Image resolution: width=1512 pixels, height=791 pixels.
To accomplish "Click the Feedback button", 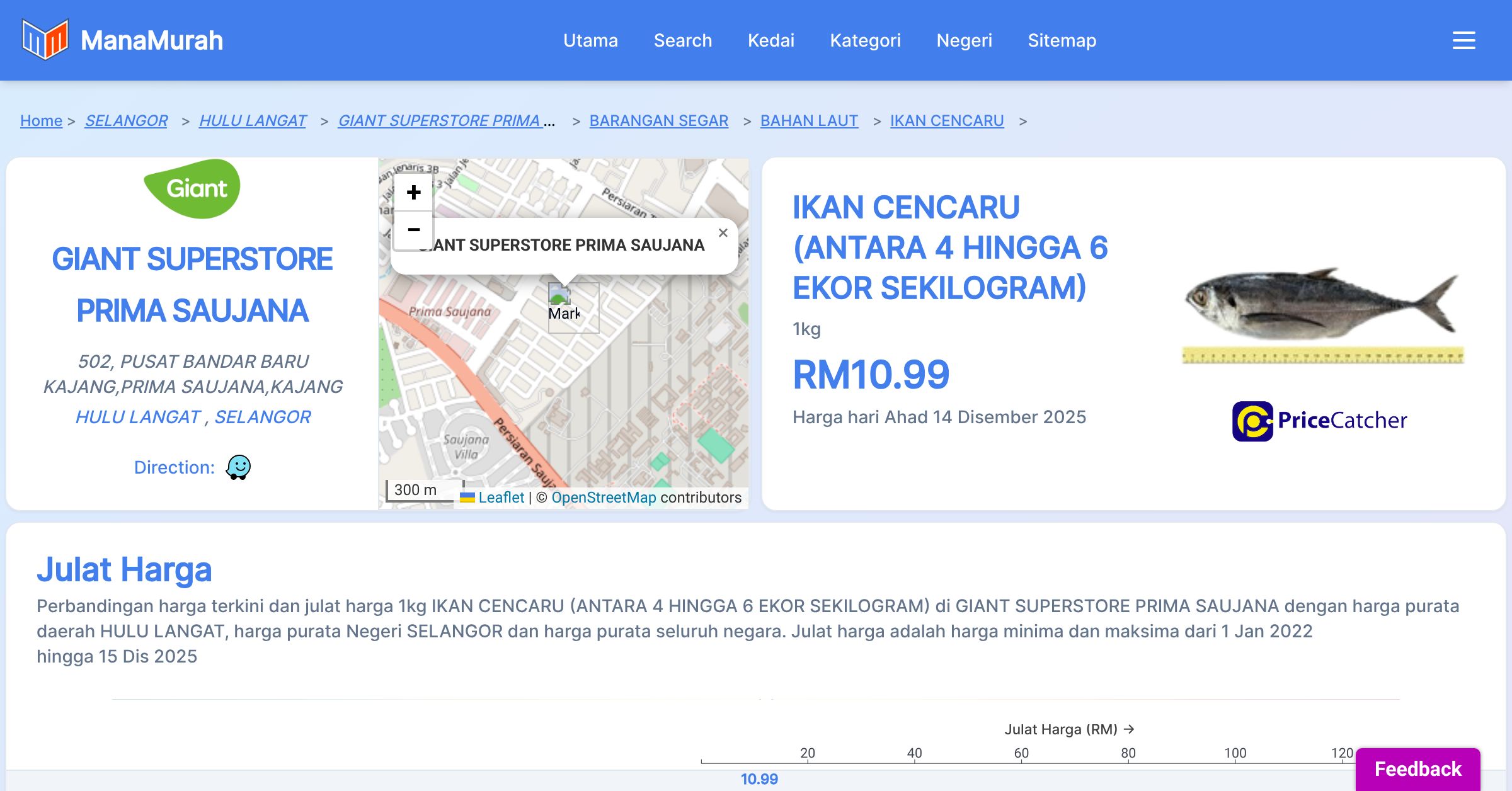I will [1417, 768].
